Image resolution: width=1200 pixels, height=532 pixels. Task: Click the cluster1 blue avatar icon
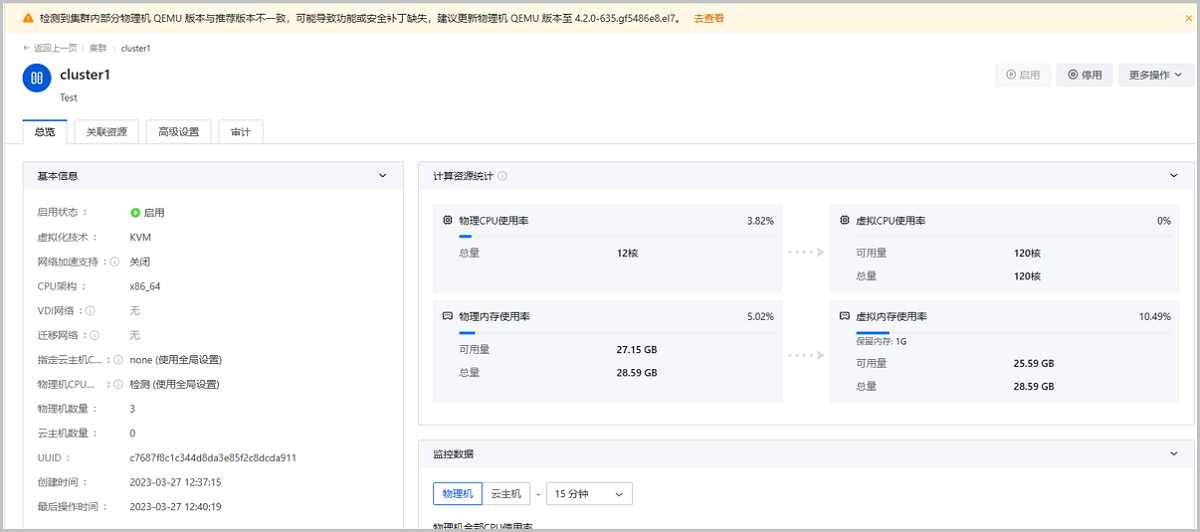[x=37, y=78]
